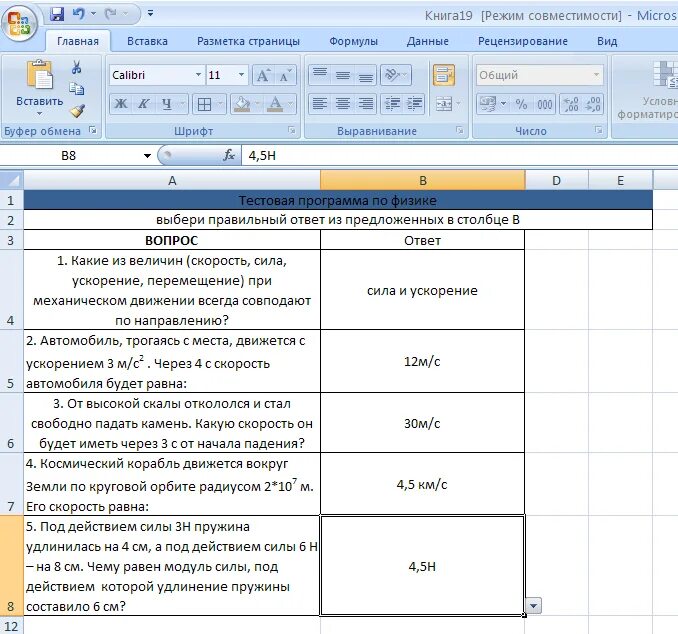
Task: Select cell сила и ускорение
Action: coord(422,290)
